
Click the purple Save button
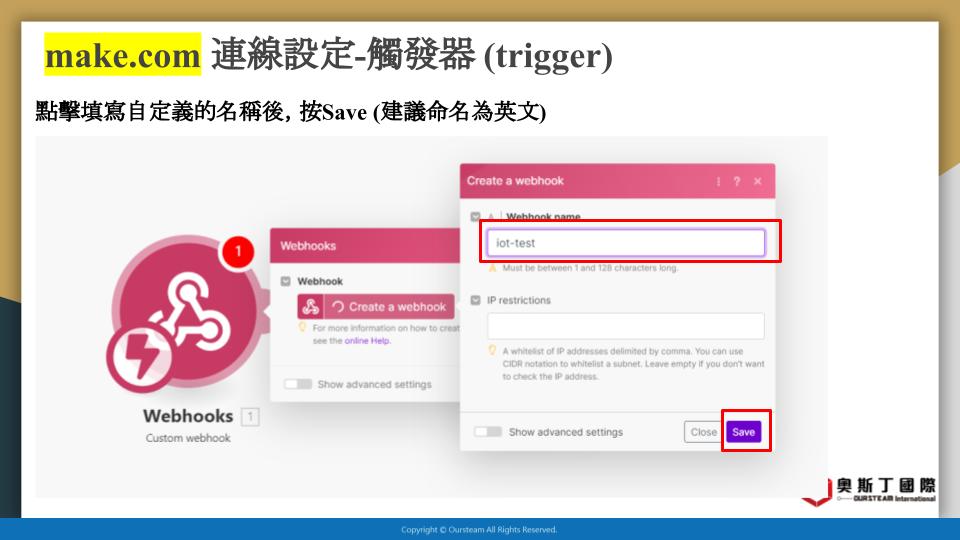coord(743,432)
